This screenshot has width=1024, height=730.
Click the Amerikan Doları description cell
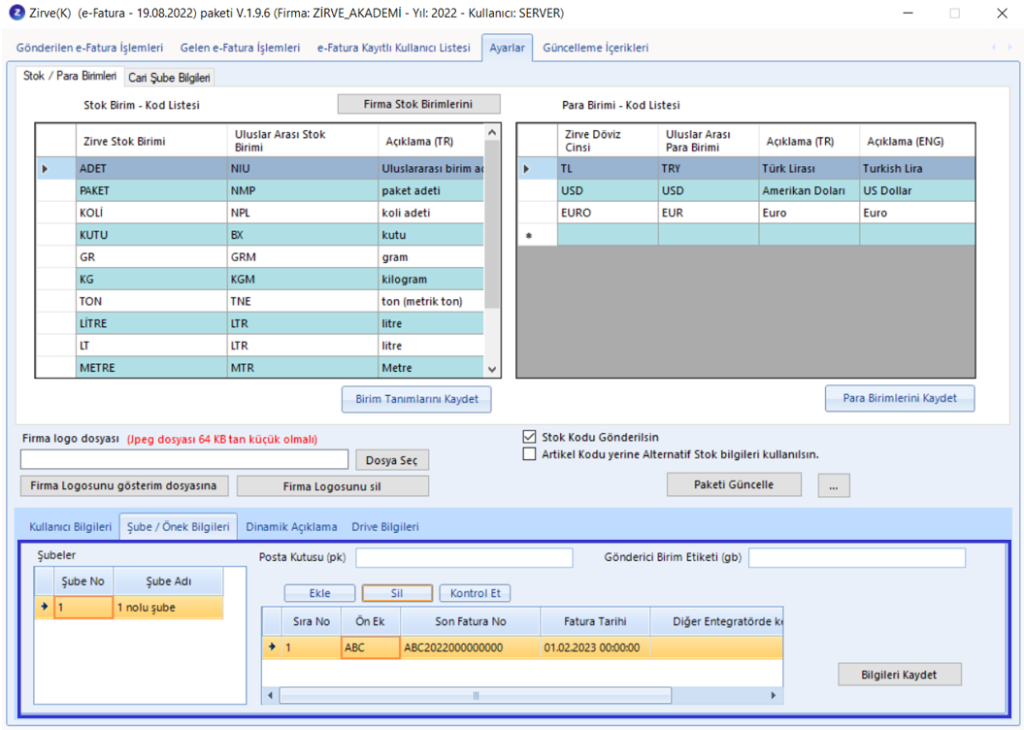pyautogui.click(x=809, y=191)
